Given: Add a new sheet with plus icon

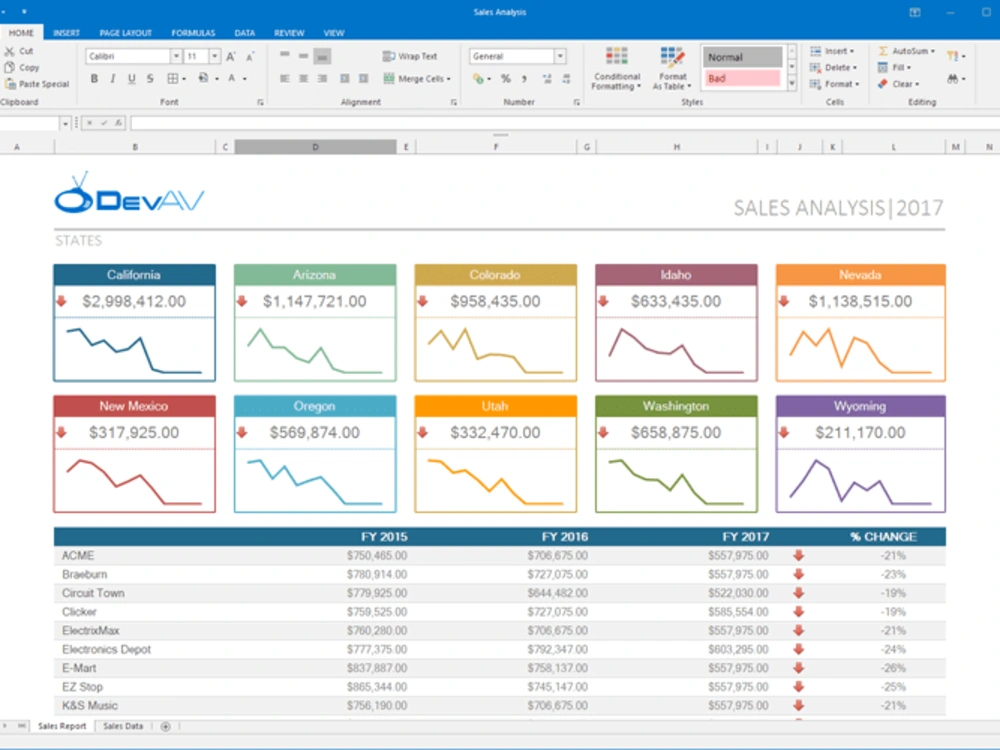Looking at the screenshot, I should pos(165,726).
